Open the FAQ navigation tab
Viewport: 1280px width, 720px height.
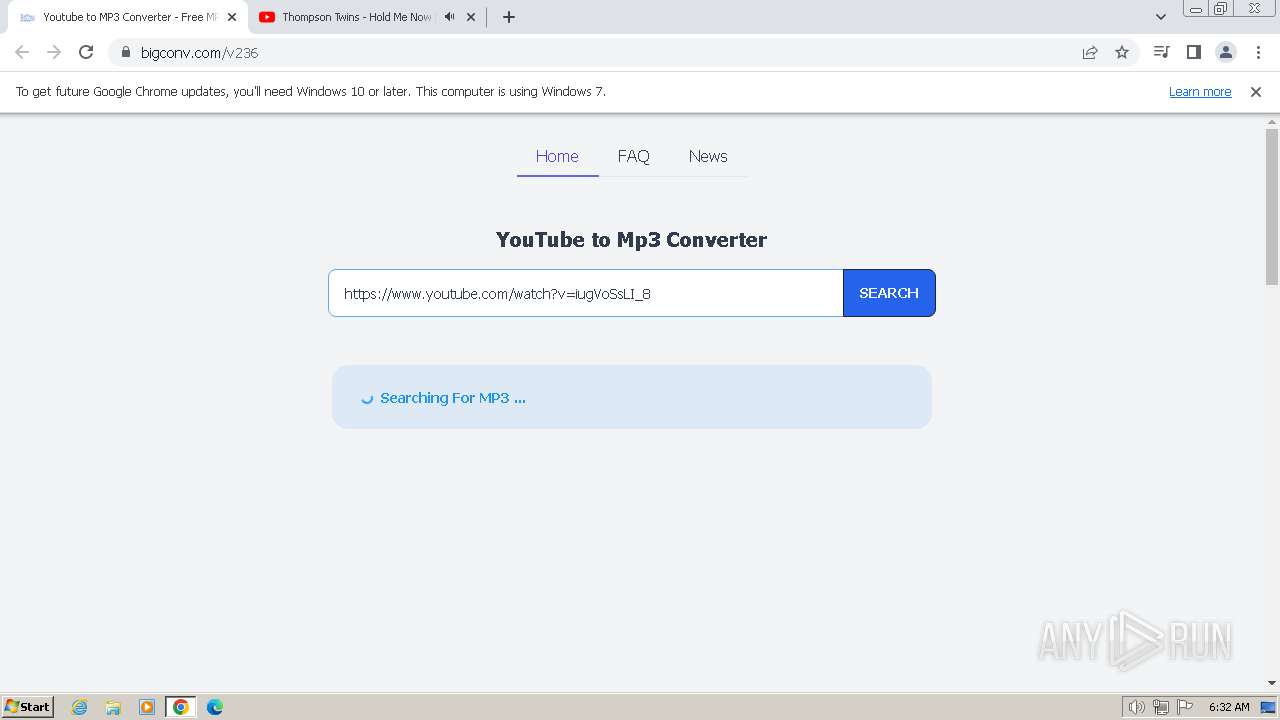633,156
